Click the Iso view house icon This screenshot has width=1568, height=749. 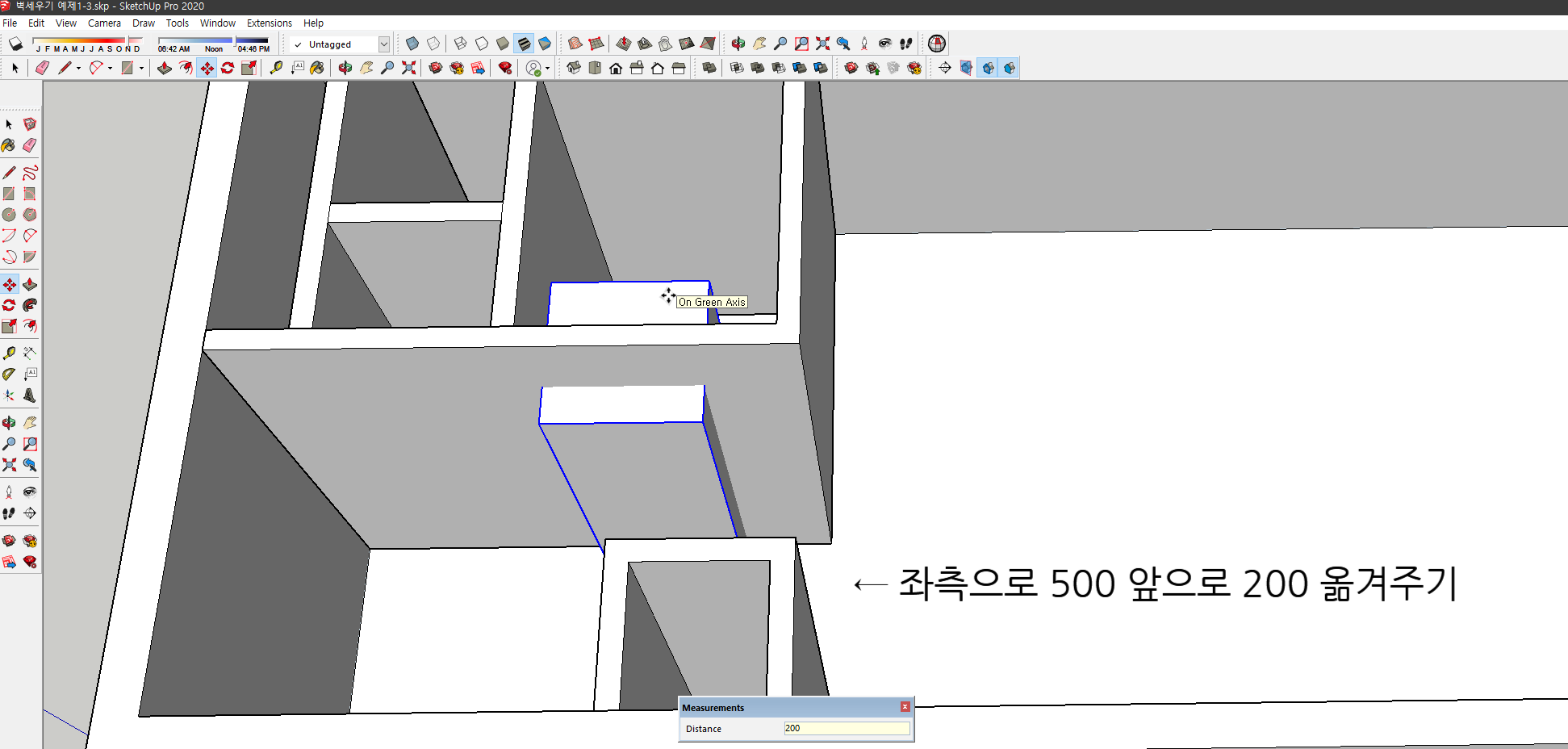(574, 68)
